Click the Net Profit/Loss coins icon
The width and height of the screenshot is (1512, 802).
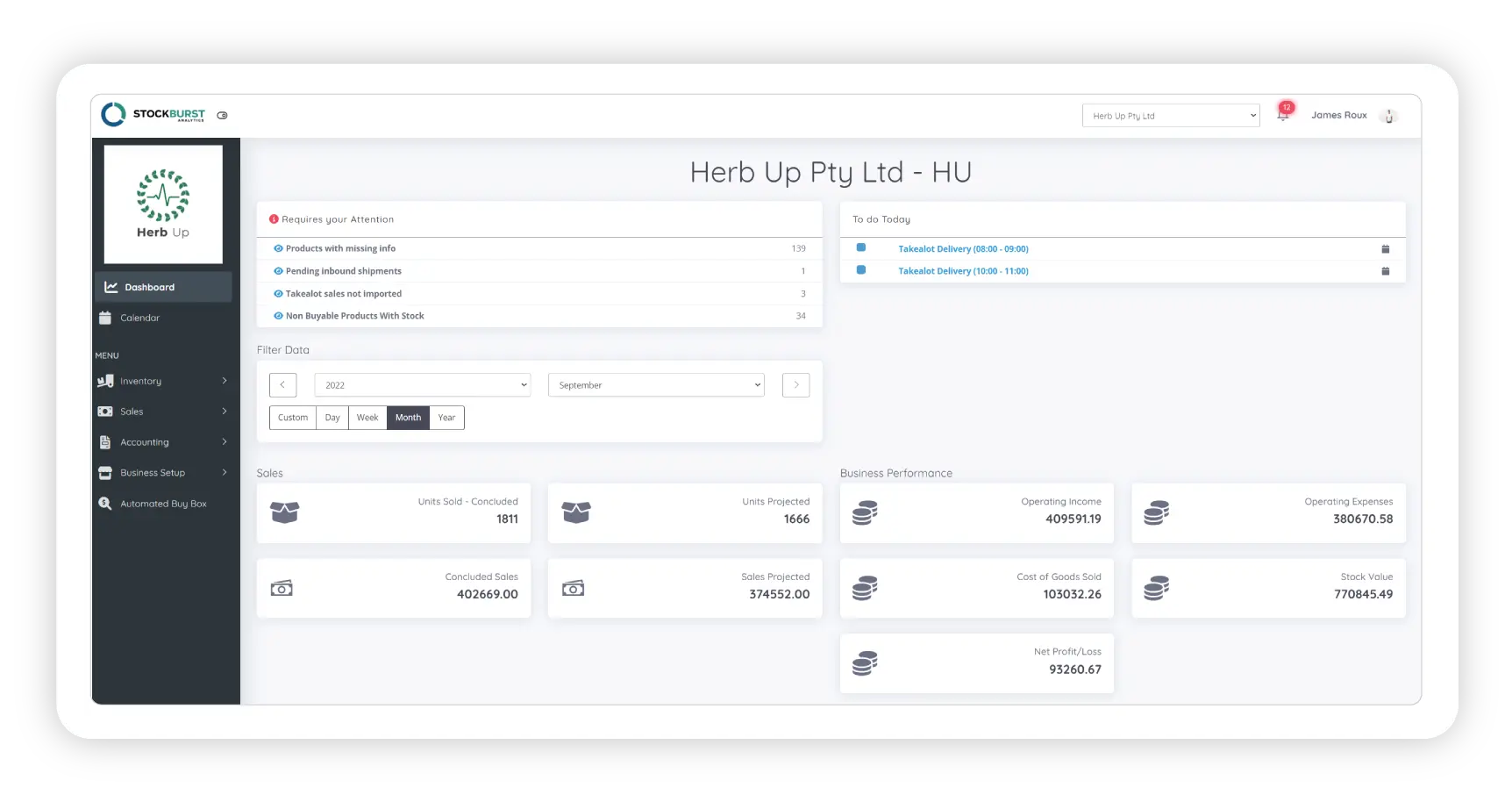pyautogui.click(x=865, y=663)
